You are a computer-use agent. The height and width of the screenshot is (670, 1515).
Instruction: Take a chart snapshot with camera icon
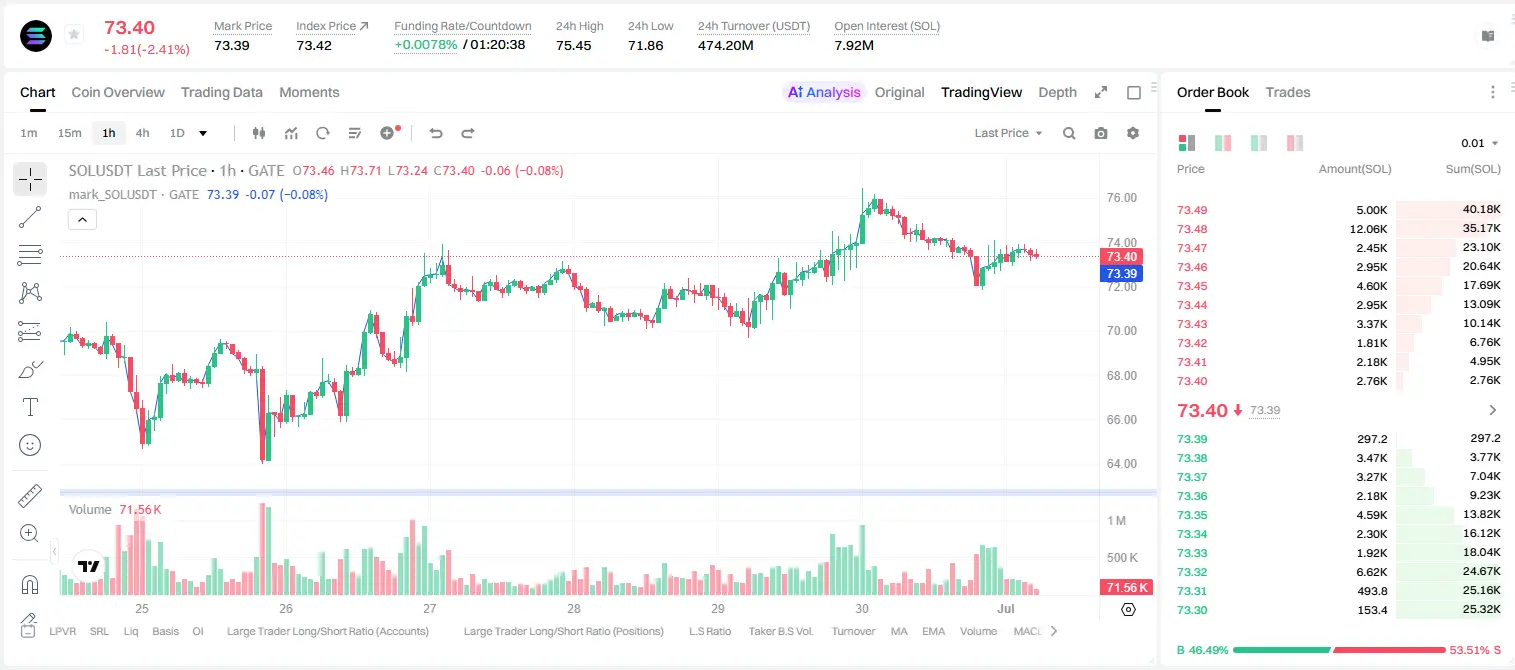(x=1101, y=133)
